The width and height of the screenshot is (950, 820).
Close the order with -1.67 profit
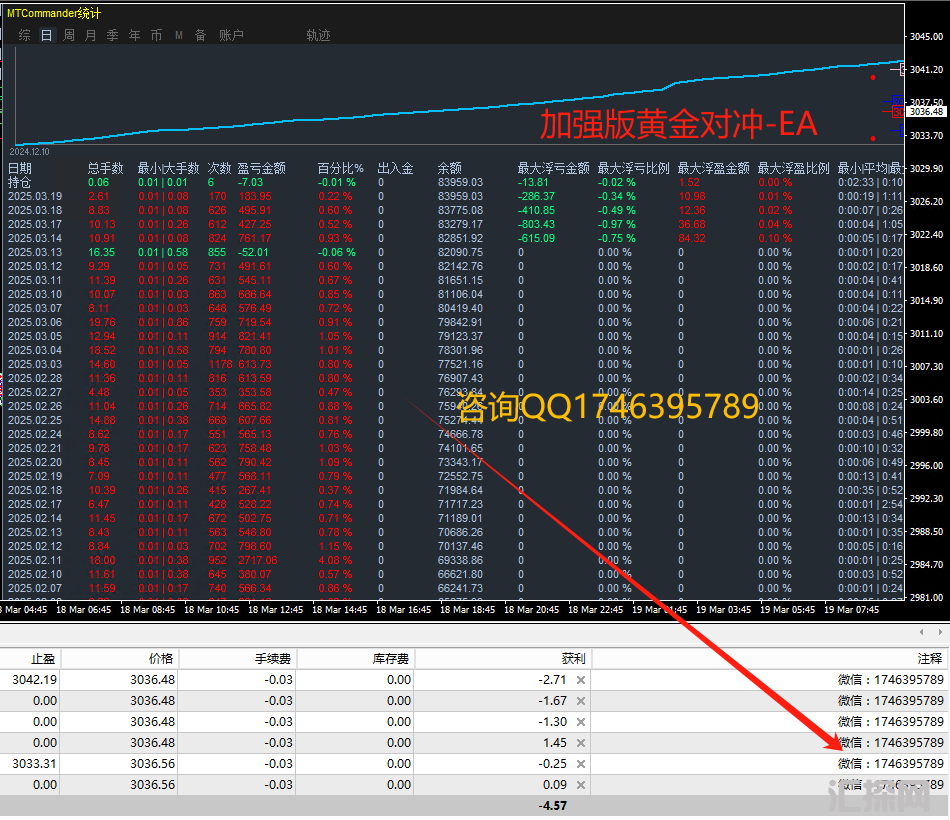pos(581,701)
